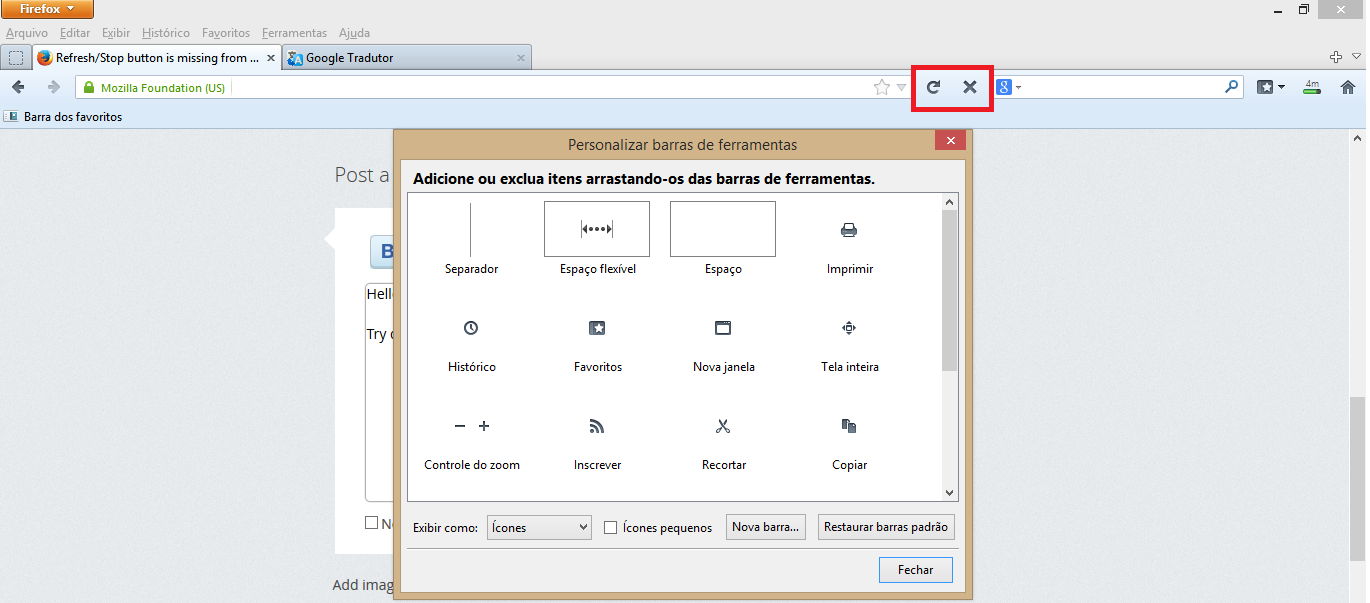Click the Stop loading X icon
This screenshot has width=1370, height=603.
click(969, 87)
